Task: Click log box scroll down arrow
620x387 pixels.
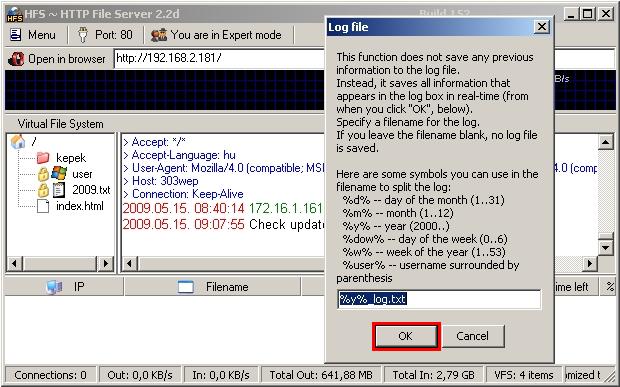Action: (605, 248)
